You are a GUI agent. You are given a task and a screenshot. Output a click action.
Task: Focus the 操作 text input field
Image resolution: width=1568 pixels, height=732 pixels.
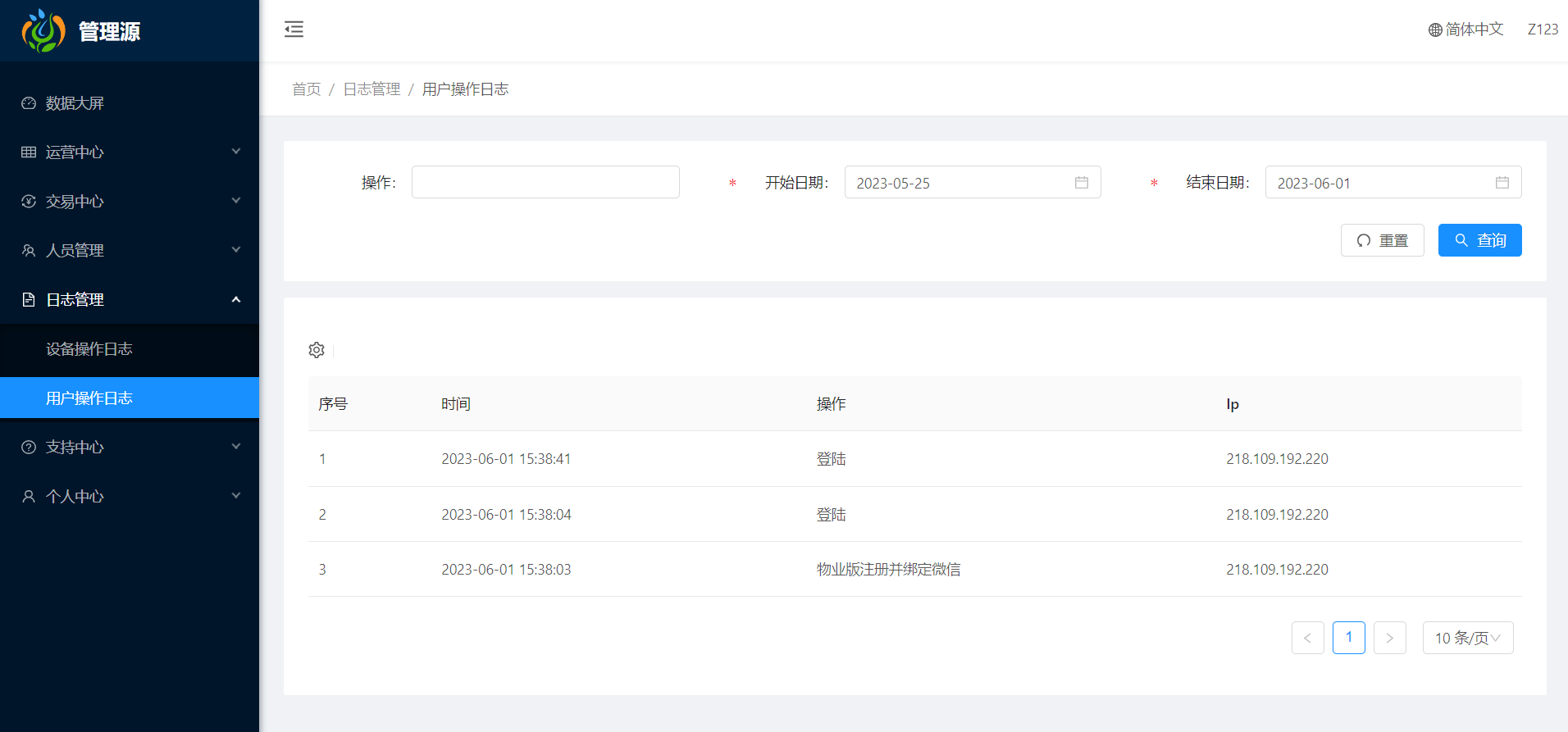pos(545,182)
